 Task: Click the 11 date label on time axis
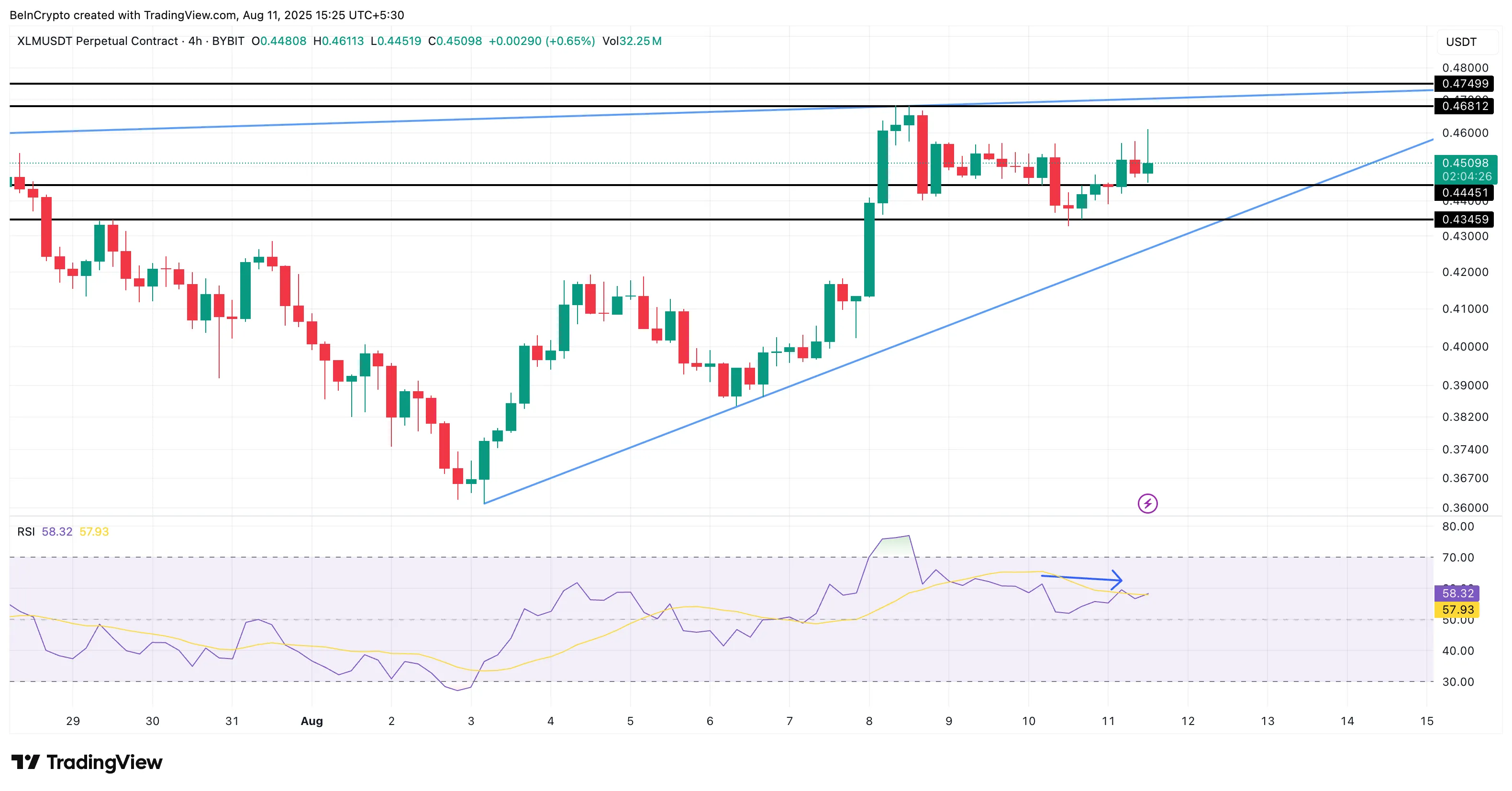point(1108,721)
